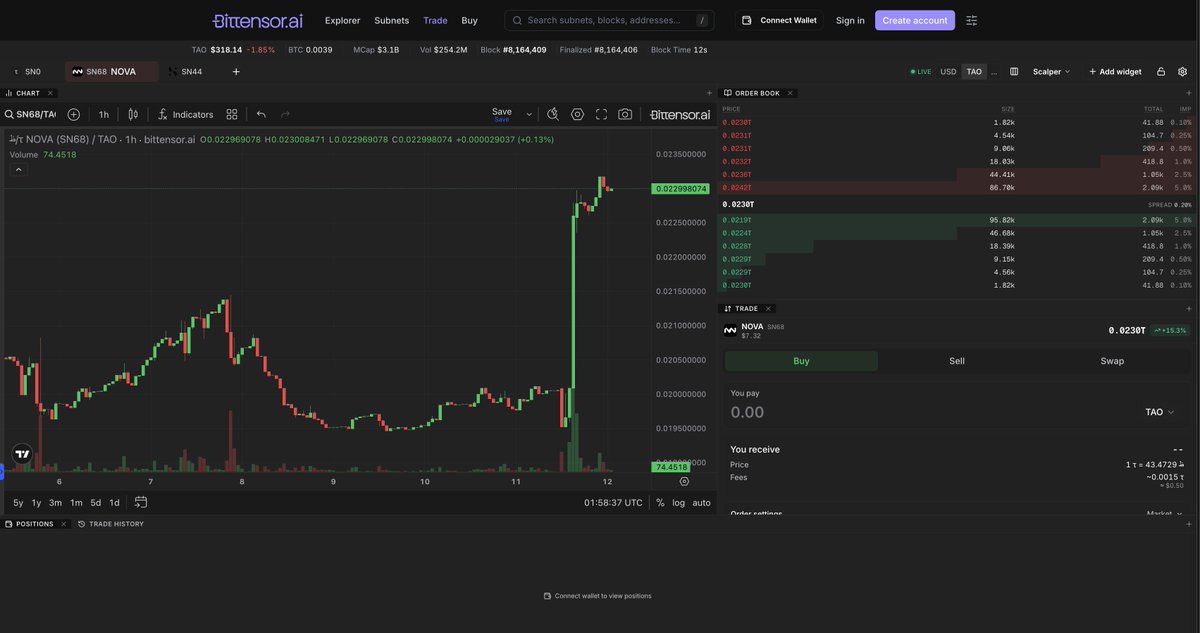
Task: Open the more currencies ellipsis
Action: click(994, 72)
